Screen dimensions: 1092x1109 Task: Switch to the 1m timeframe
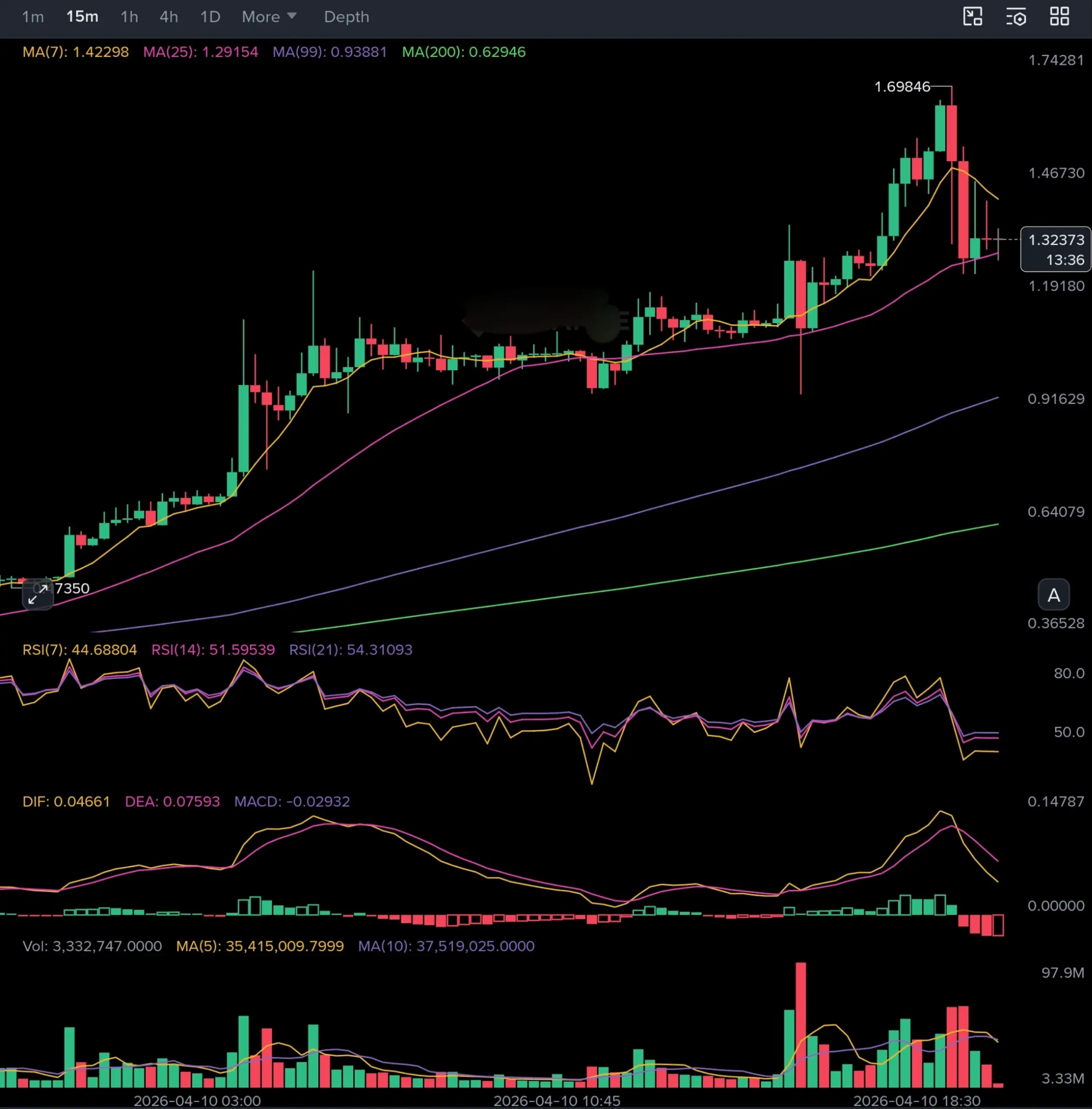point(32,16)
